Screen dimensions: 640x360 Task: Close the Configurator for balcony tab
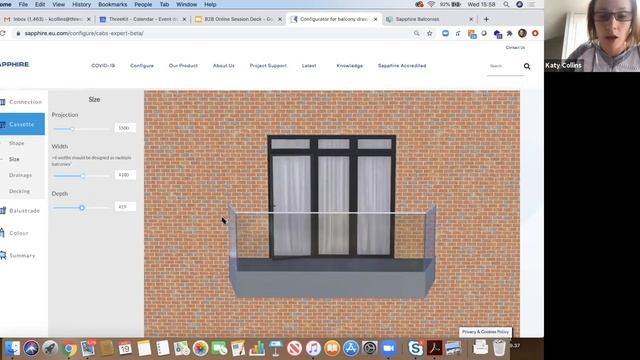[376, 19]
